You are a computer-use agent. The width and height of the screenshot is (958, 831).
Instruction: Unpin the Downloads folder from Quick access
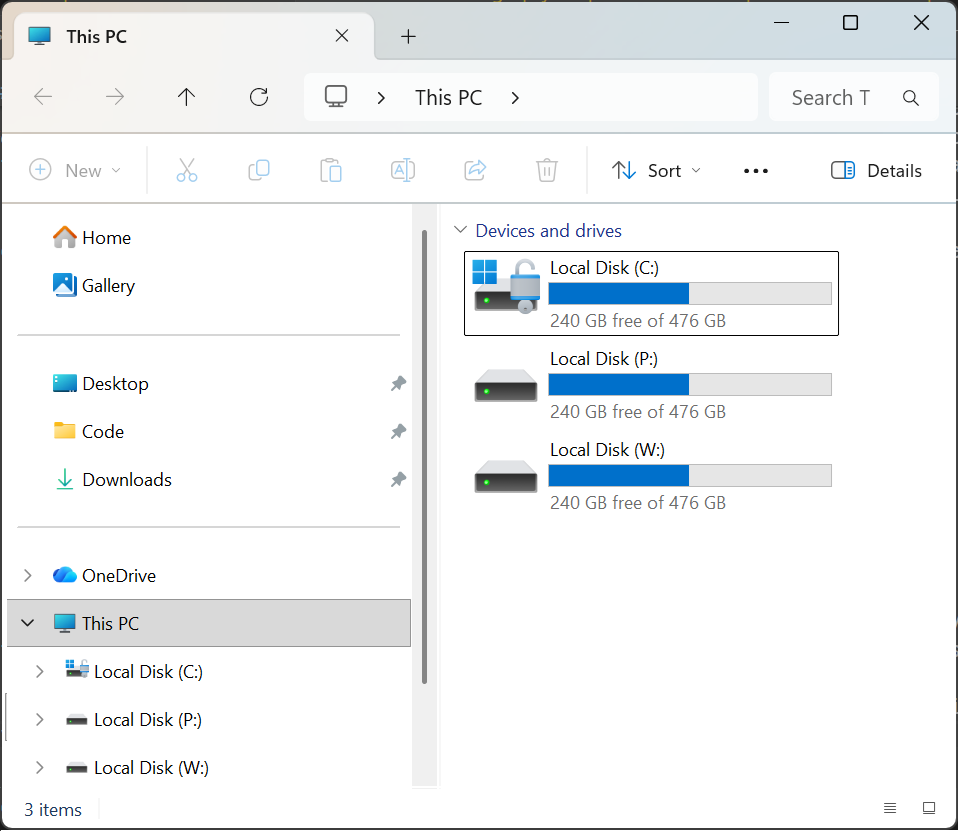(398, 480)
